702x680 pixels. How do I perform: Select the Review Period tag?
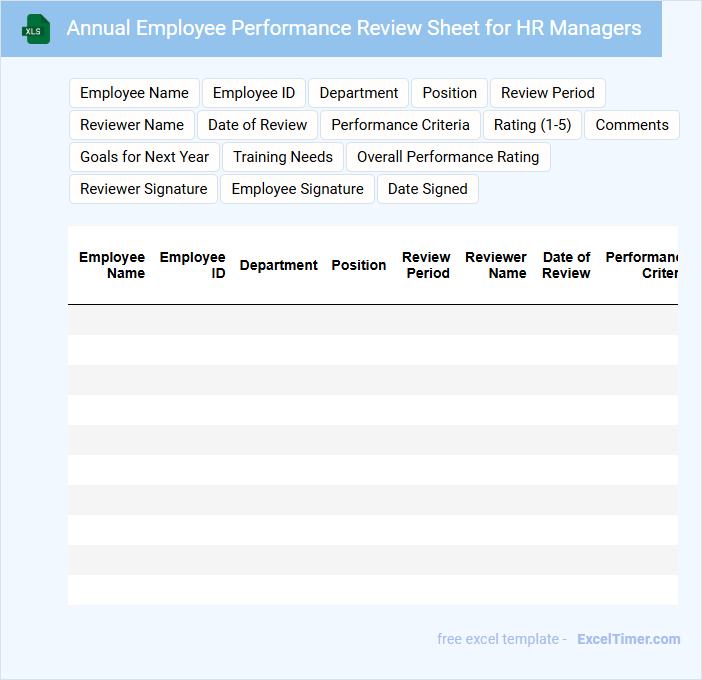pyautogui.click(x=547, y=93)
